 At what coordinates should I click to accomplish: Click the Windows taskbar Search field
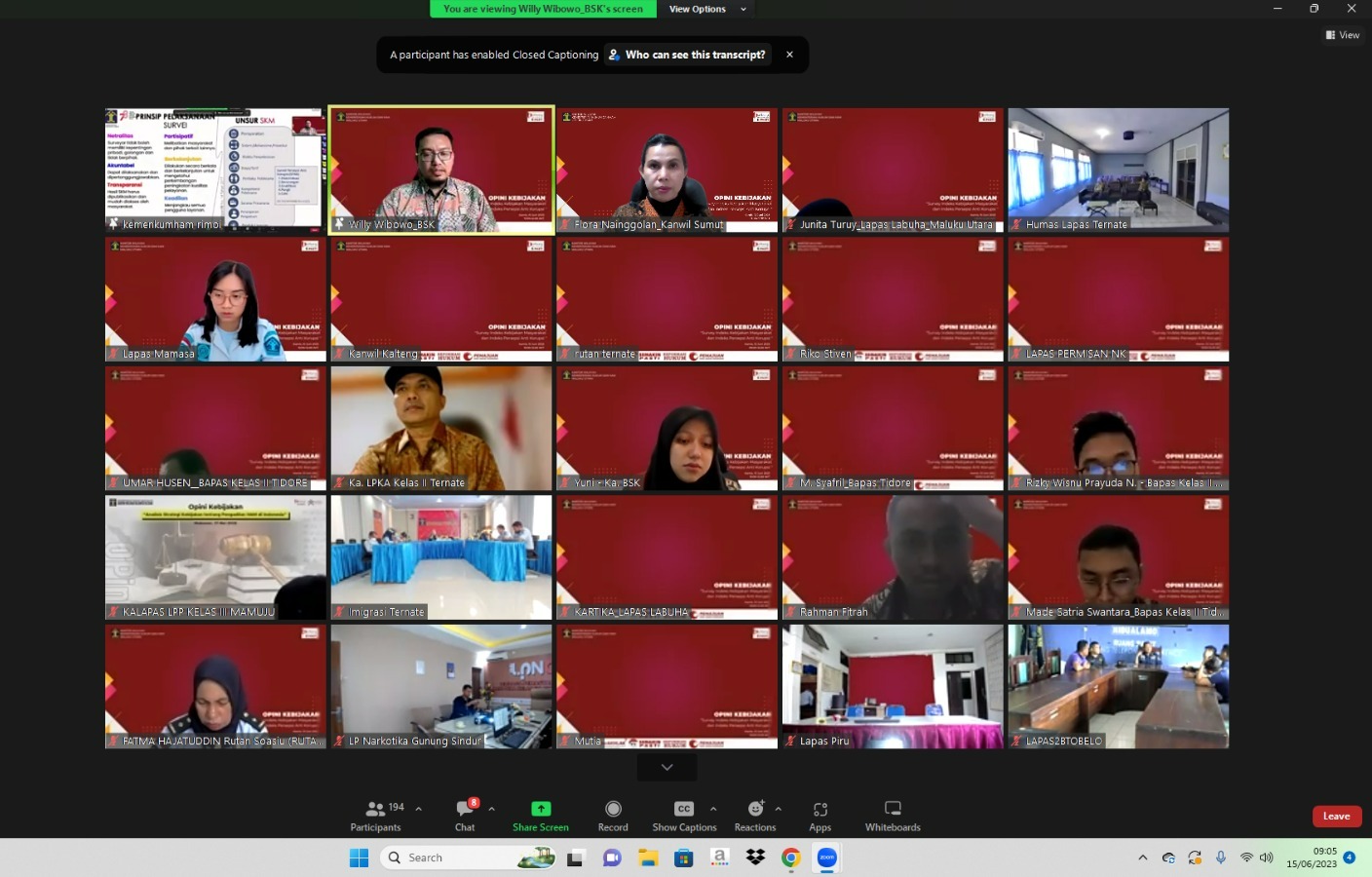458,858
